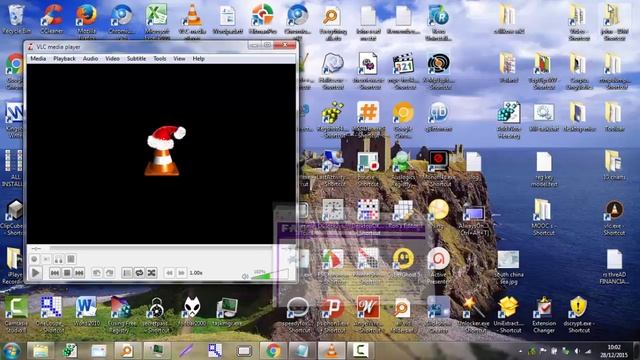Select the dscrypt.exe shortcut icon

579,314
